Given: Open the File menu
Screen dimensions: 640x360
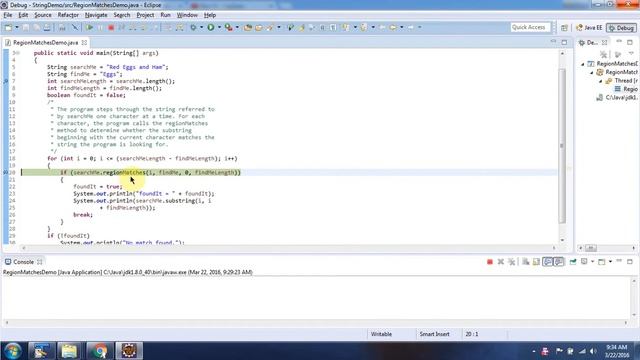Looking at the screenshot, I should click(x=8, y=15).
